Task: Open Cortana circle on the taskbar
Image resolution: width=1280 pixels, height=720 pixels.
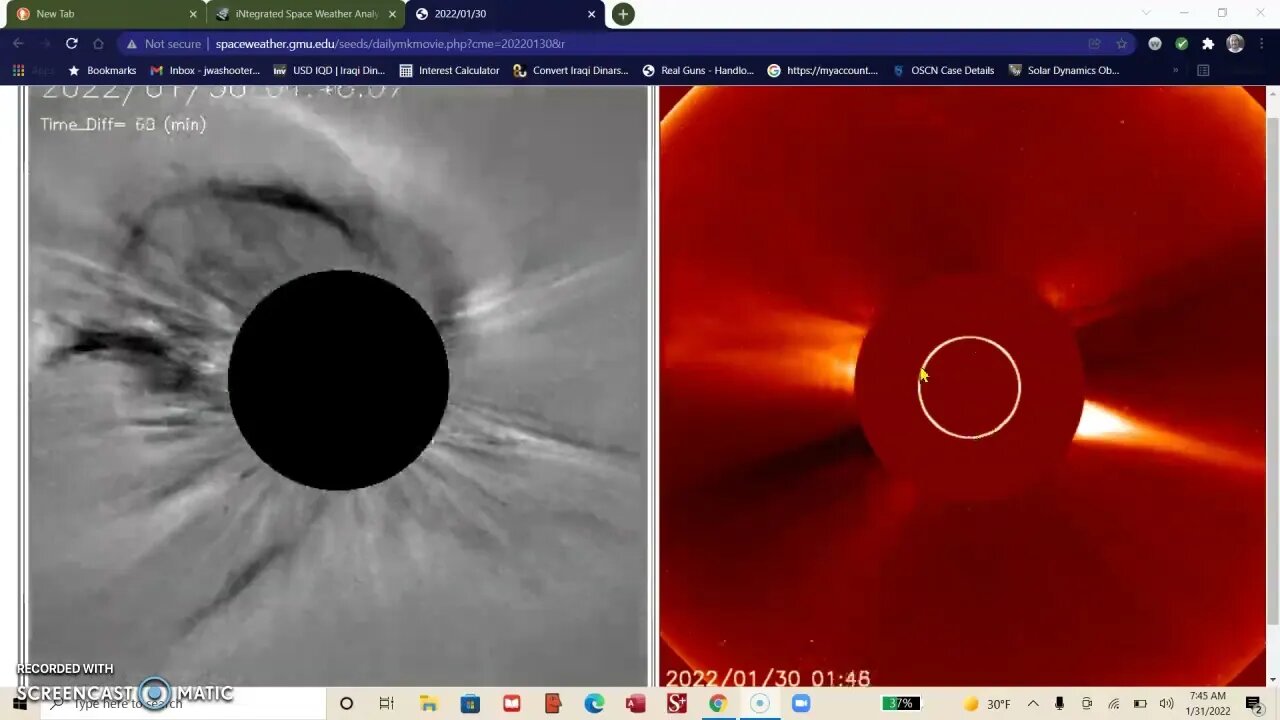Action: click(x=346, y=704)
